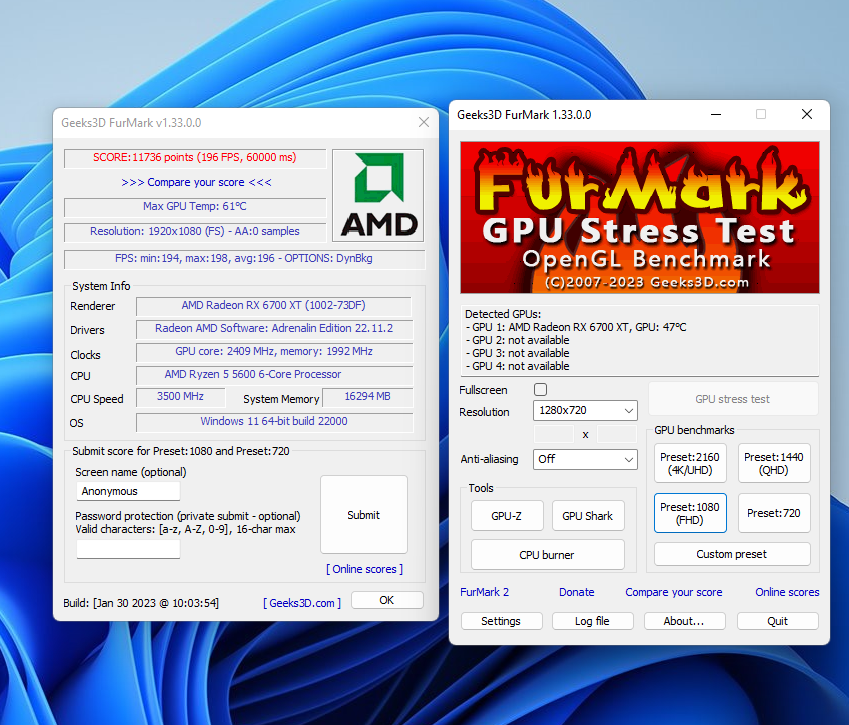This screenshot has height=725, width=849.
Task: Run the Preset:1440 (QHD) benchmark
Action: (x=774, y=463)
